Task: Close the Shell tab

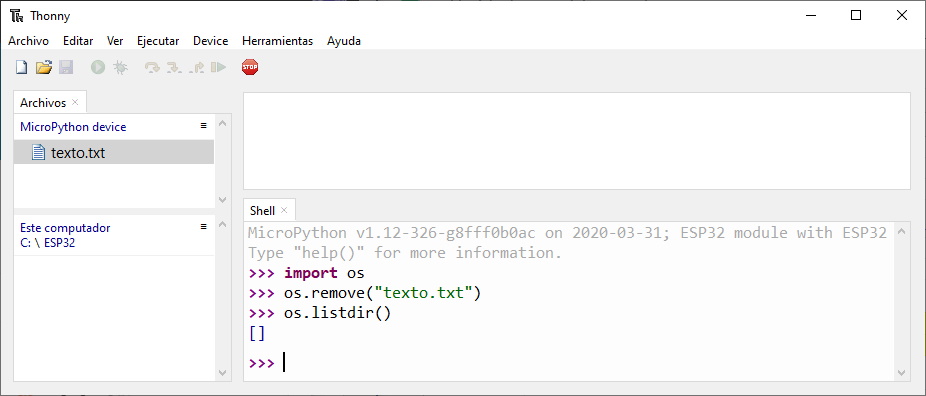Action: [x=284, y=210]
